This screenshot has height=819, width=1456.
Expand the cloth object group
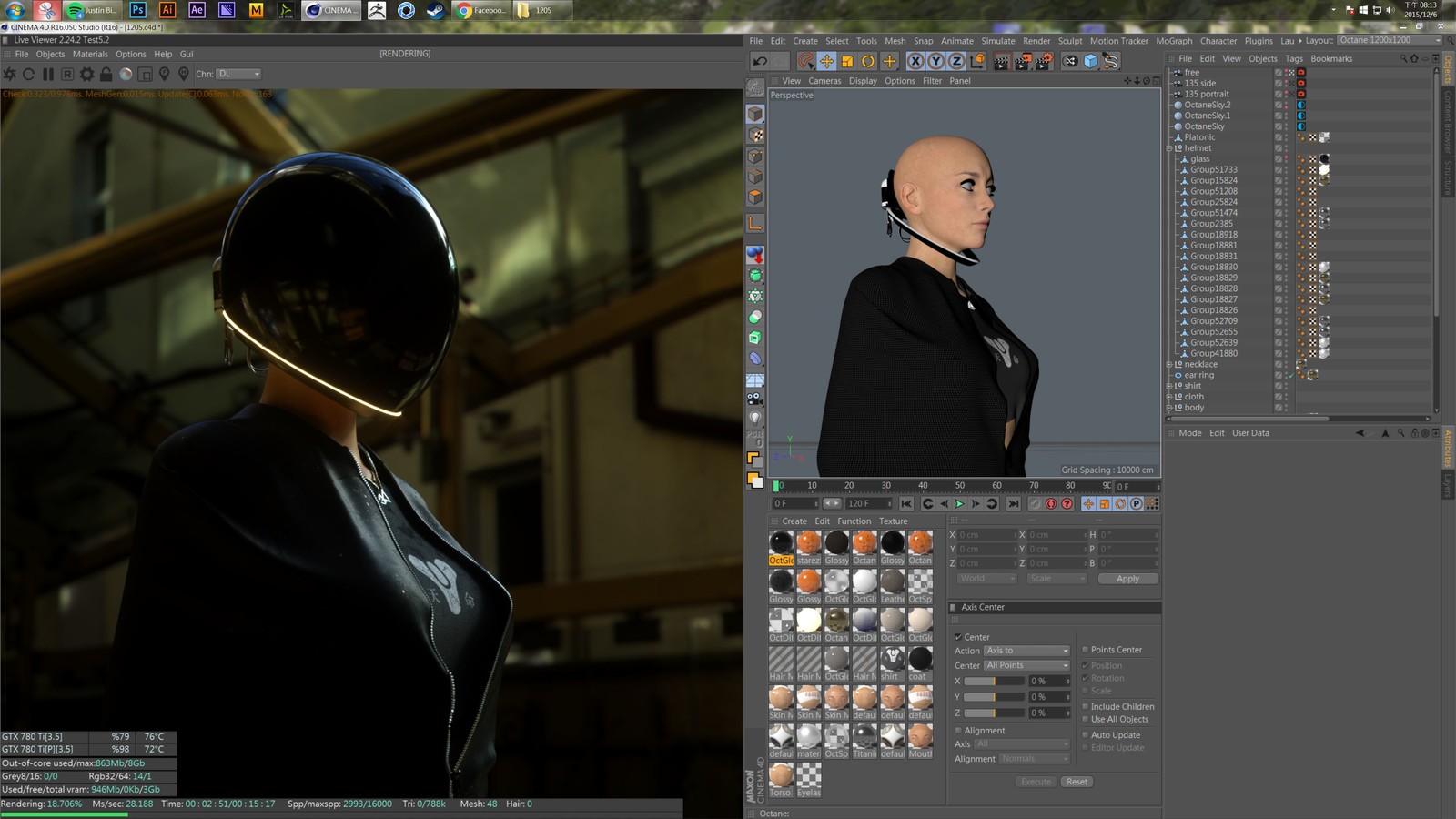click(1169, 397)
